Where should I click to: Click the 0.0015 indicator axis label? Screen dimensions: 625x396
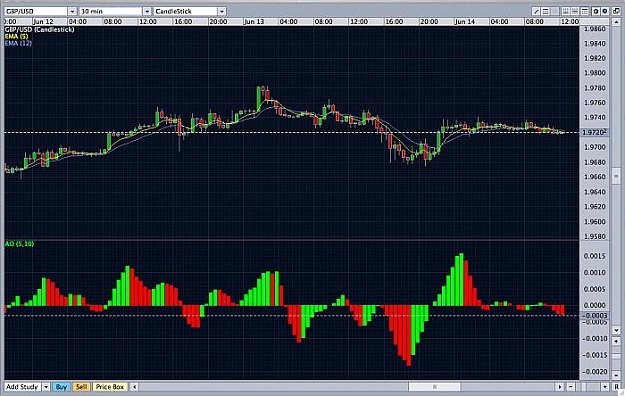[595, 256]
